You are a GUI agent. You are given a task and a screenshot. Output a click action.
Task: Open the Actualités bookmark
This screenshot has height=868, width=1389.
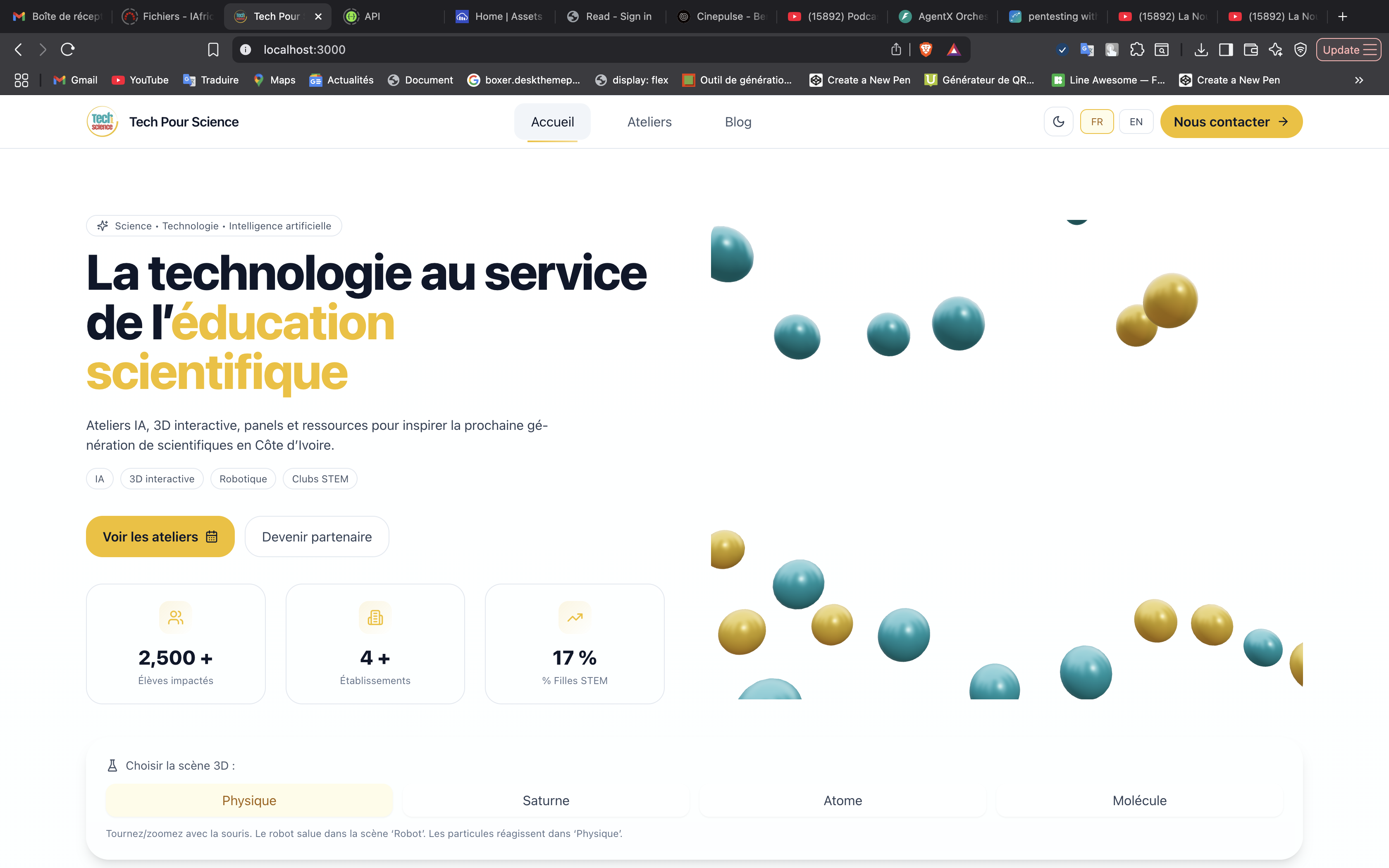341,80
